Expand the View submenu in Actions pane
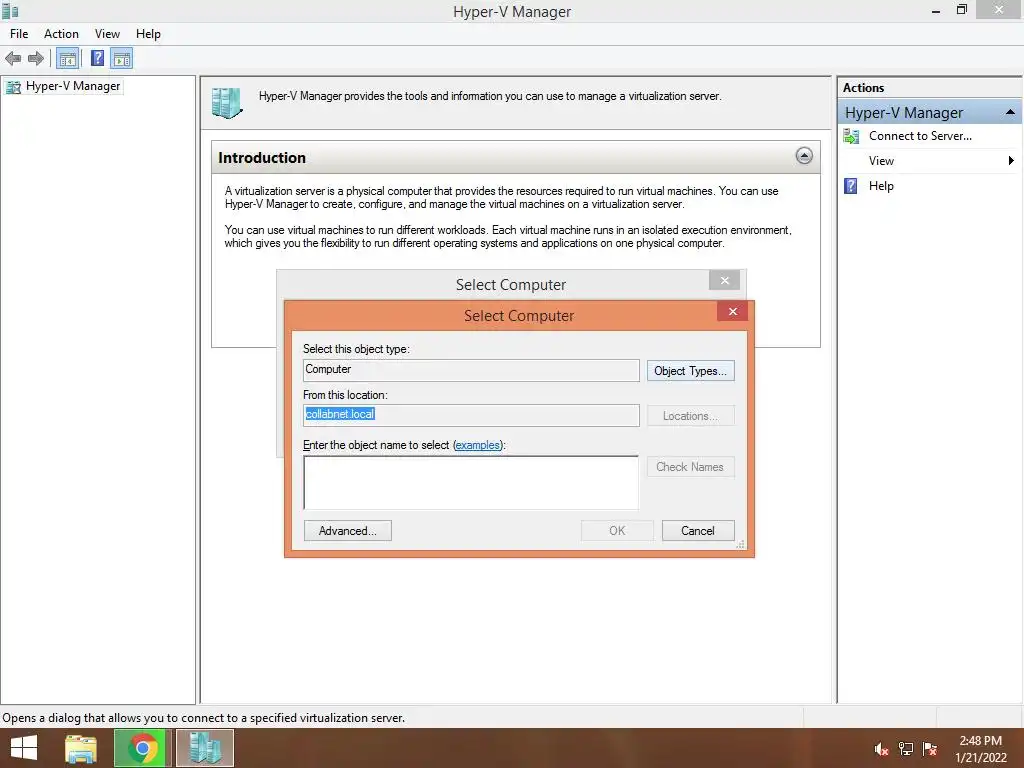This screenshot has width=1024, height=768. (1010, 161)
